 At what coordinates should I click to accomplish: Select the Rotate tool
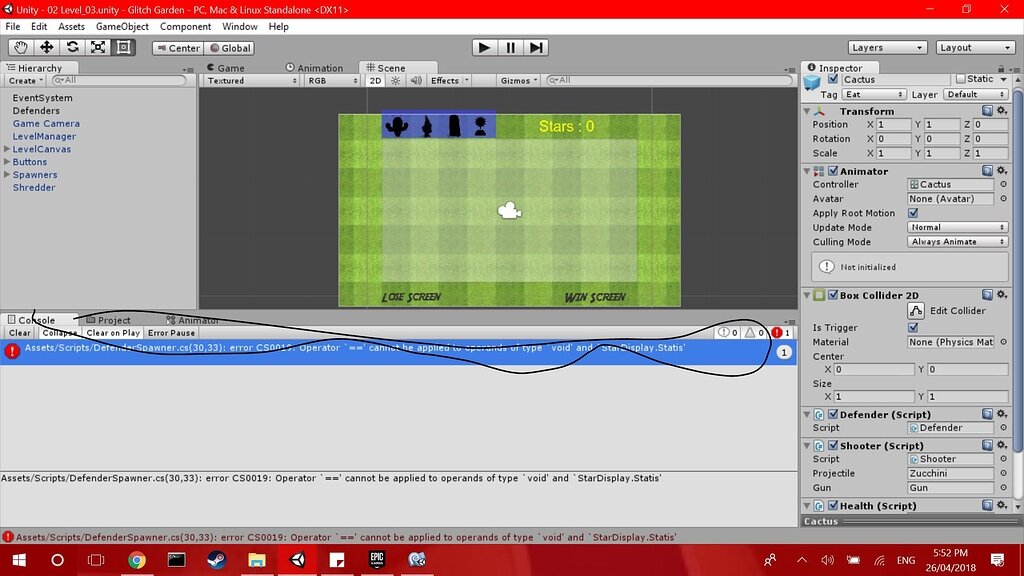coord(72,47)
